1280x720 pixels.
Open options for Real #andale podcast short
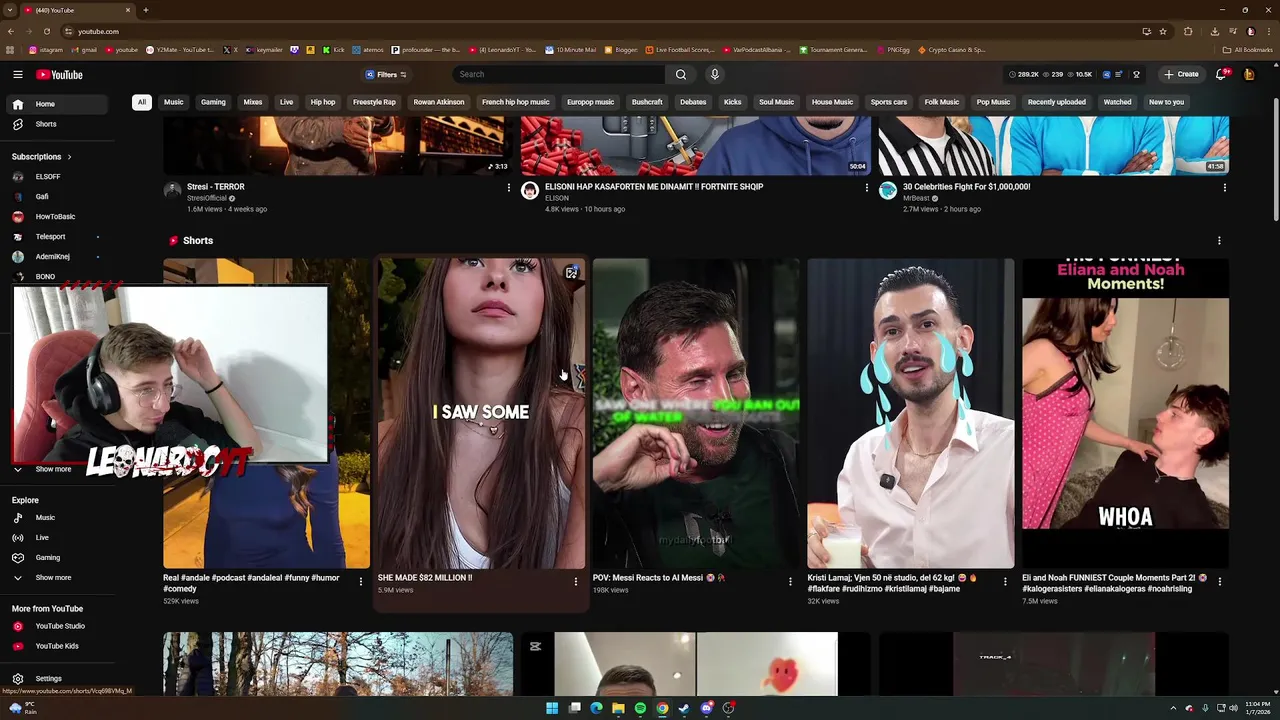(x=361, y=581)
